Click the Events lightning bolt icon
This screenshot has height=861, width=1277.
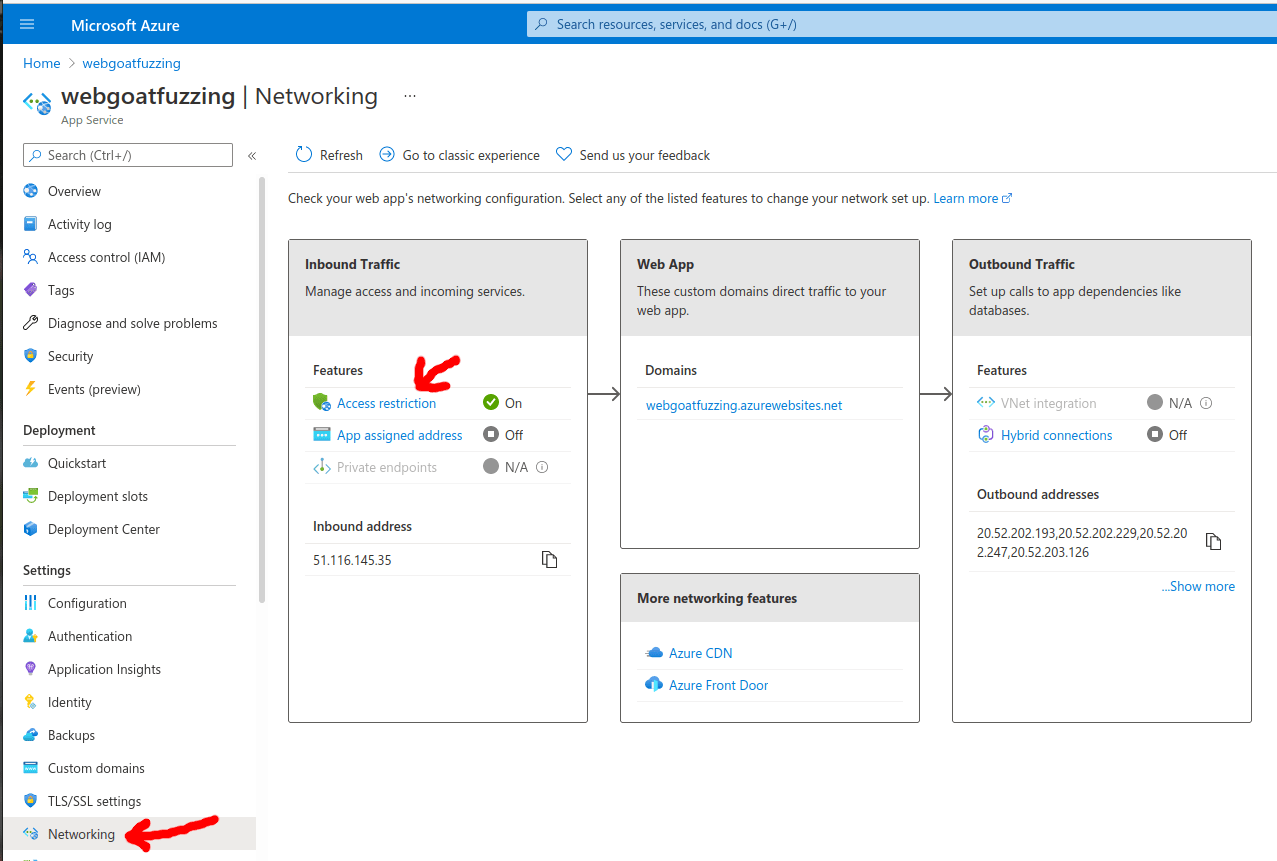point(30,389)
